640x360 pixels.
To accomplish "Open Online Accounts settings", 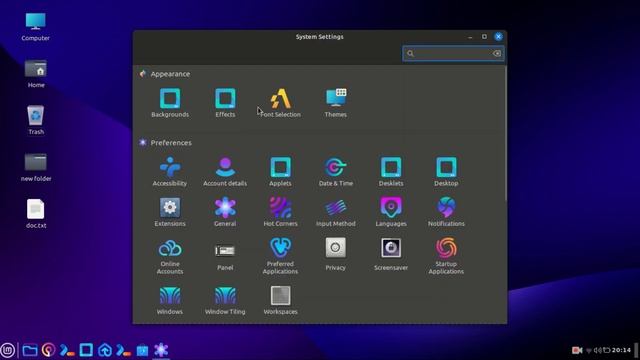I will 170,256.
